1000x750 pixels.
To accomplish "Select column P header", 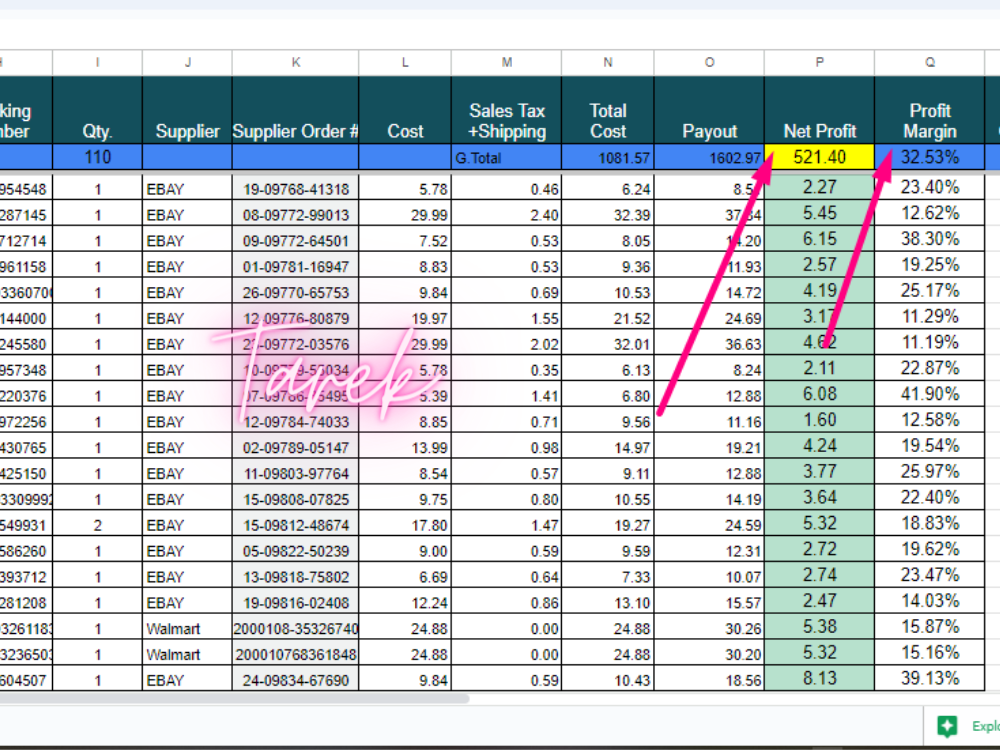I will 820,62.
